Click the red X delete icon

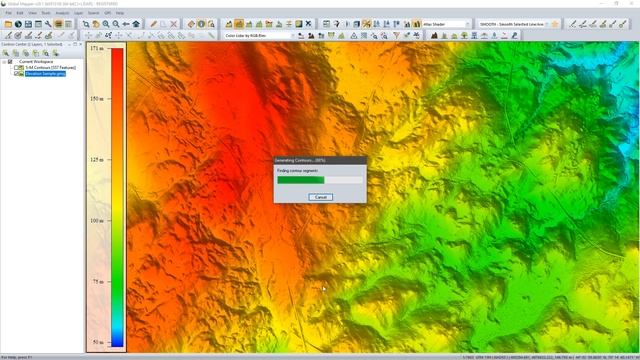pyautogui.click(x=173, y=24)
